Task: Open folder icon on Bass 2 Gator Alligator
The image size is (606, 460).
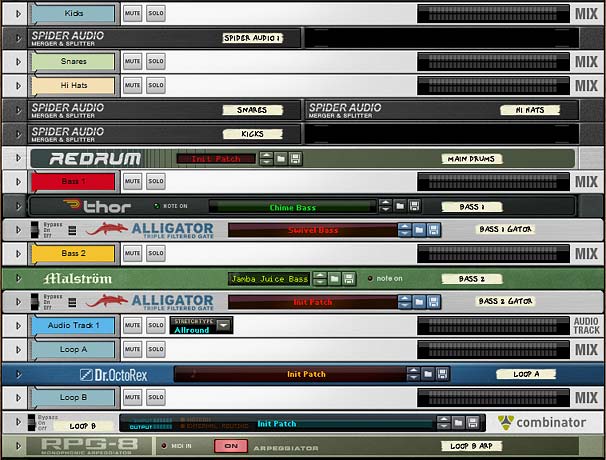Action: 419,302
